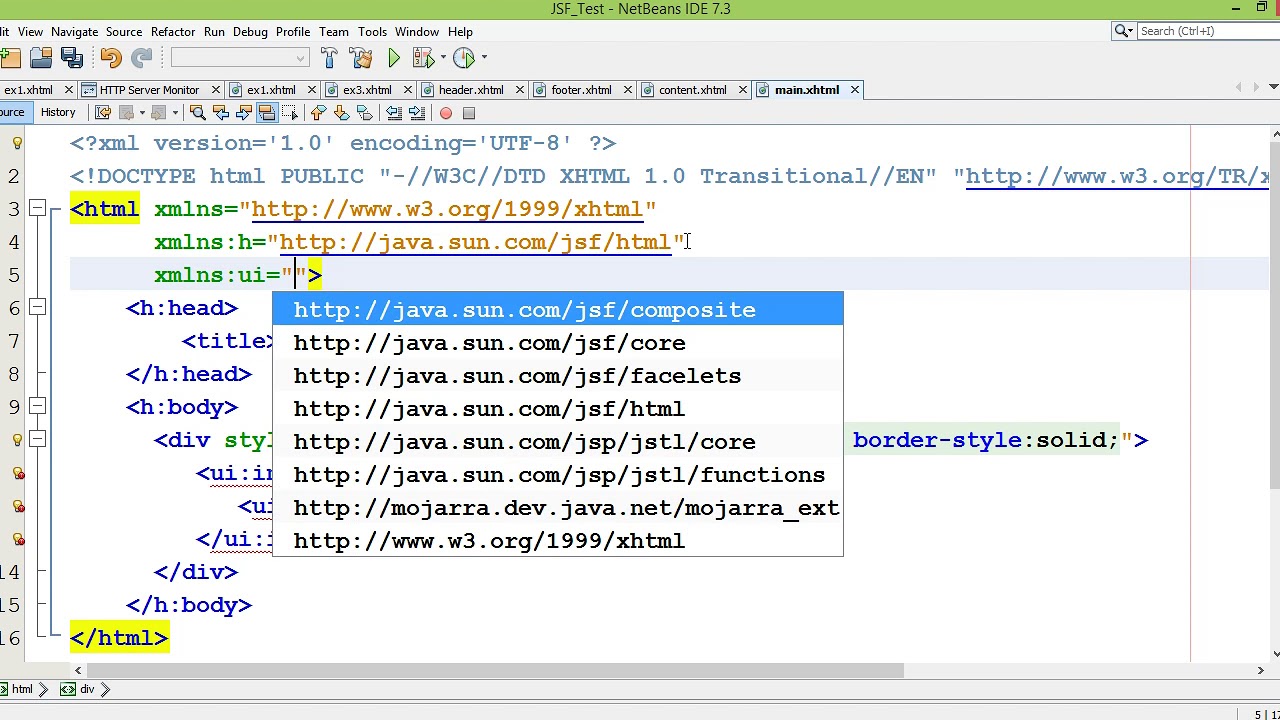Open the Source menu

point(124,32)
